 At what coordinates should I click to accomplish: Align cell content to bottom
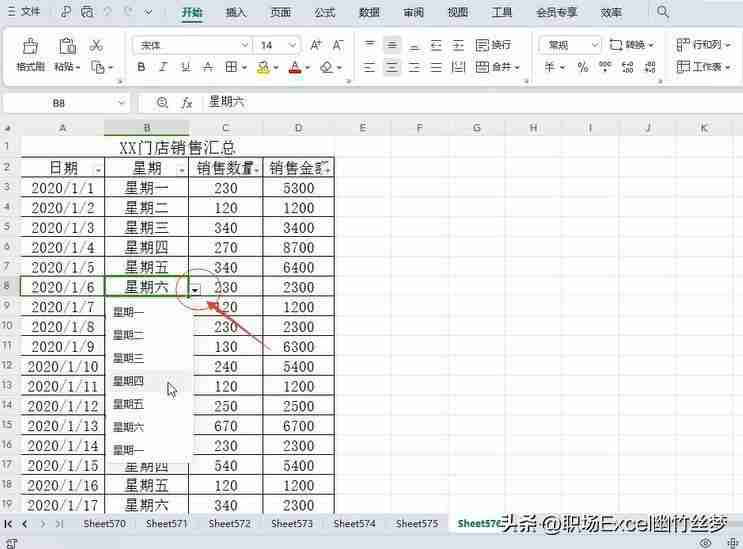coord(414,45)
